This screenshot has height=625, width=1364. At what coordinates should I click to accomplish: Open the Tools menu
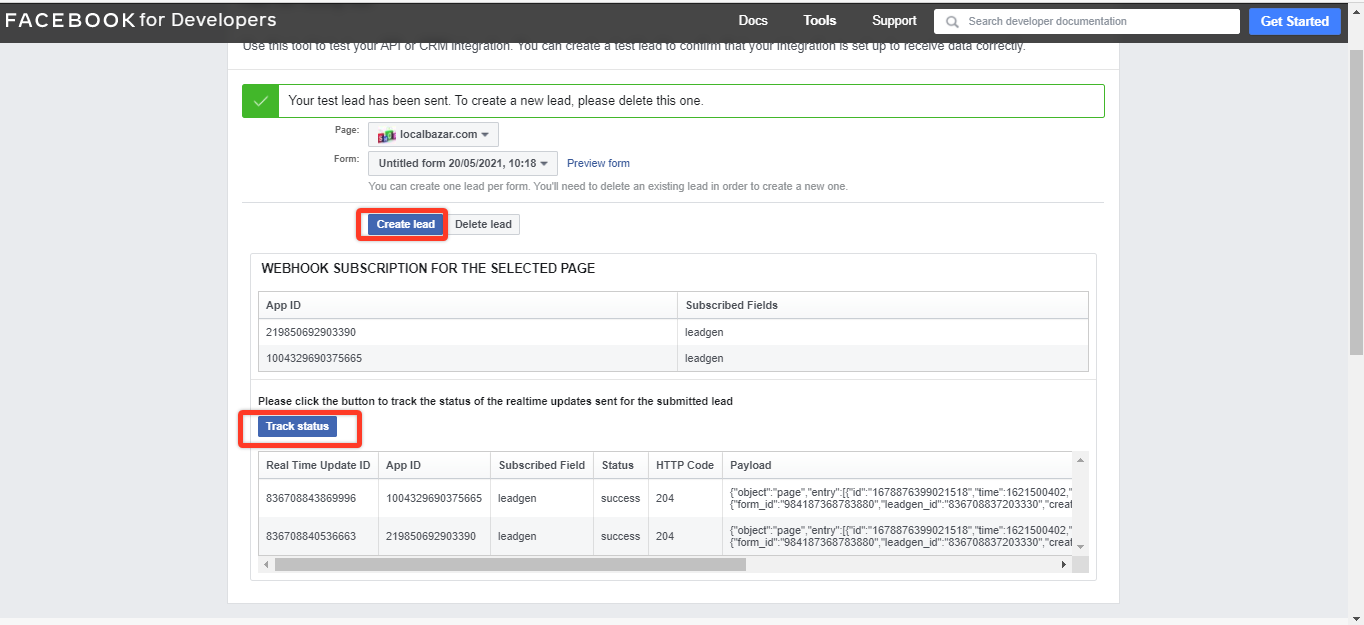820,21
